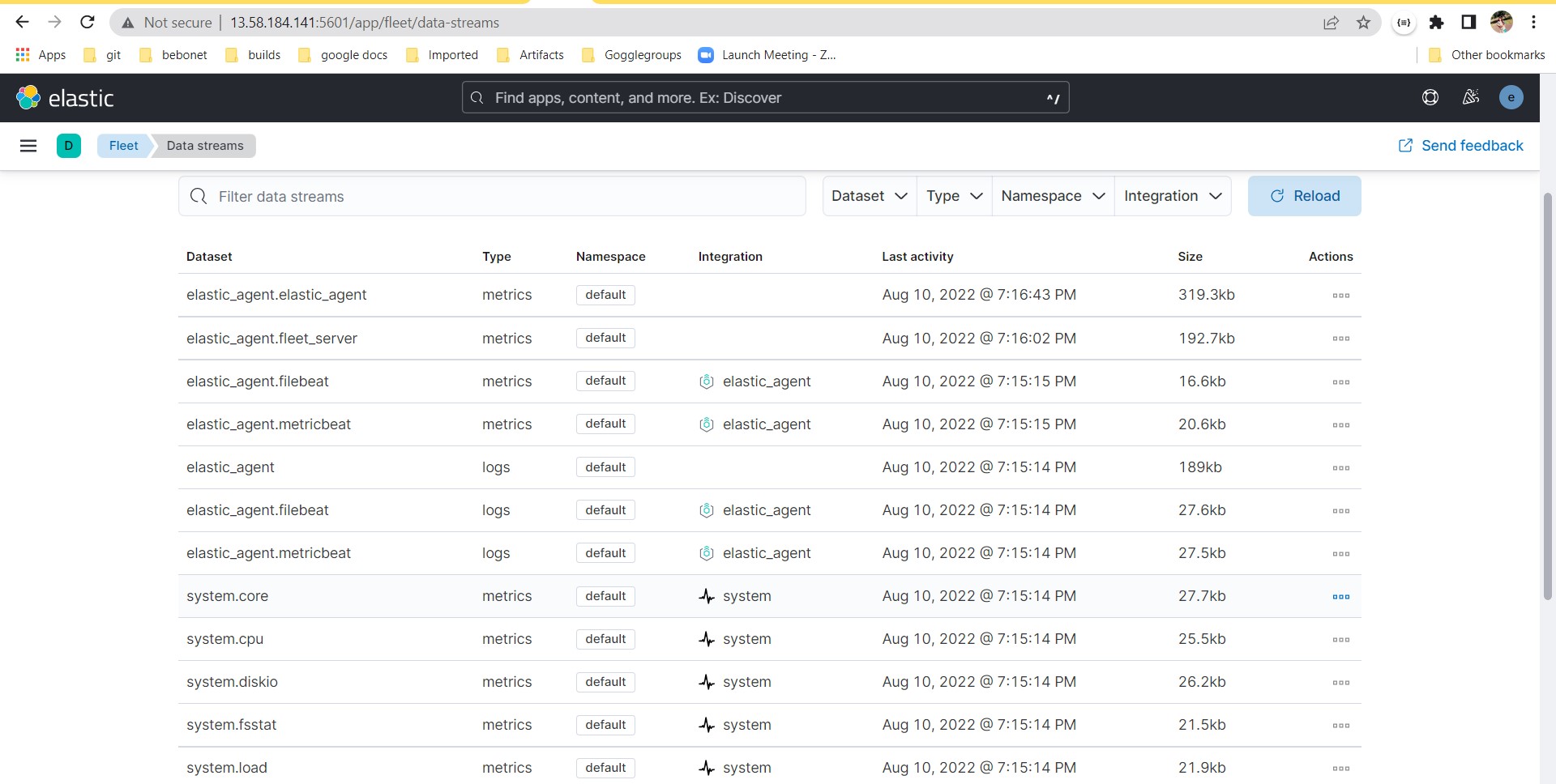Open the Dataset filter dropdown
The height and width of the screenshot is (784, 1556).
[x=868, y=196]
